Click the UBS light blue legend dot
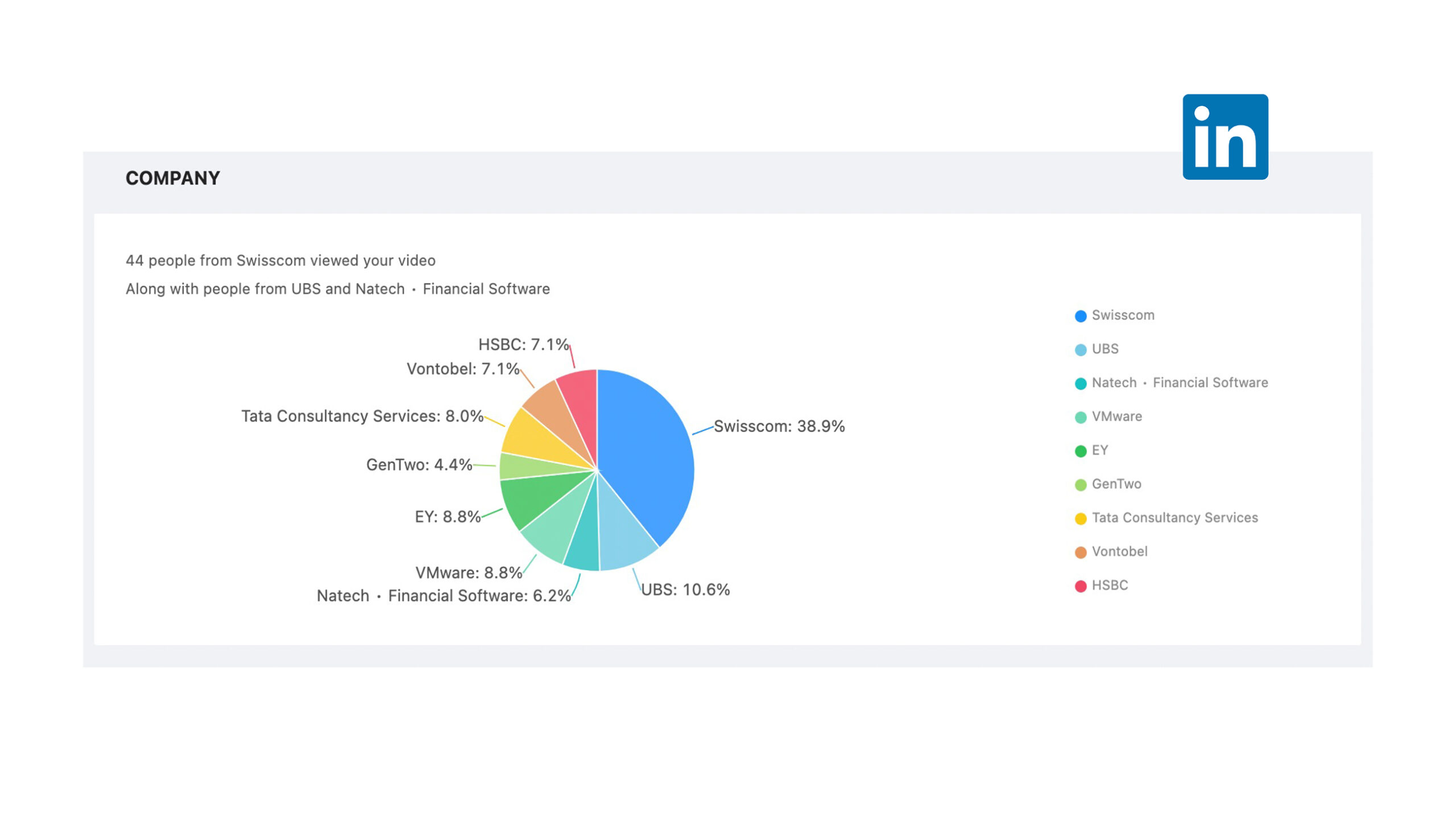The height and width of the screenshot is (819, 1456). click(x=1081, y=350)
